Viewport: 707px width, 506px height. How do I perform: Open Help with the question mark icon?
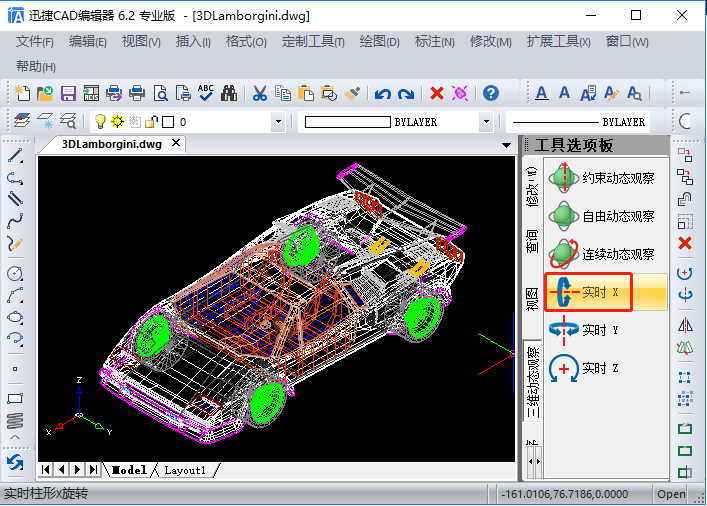pyautogui.click(x=491, y=93)
